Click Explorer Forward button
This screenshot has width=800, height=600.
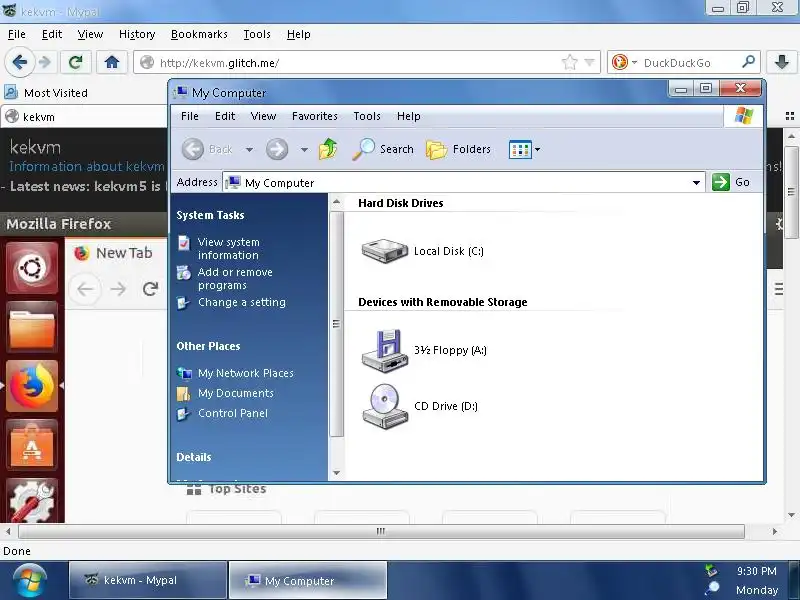(x=277, y=149)
